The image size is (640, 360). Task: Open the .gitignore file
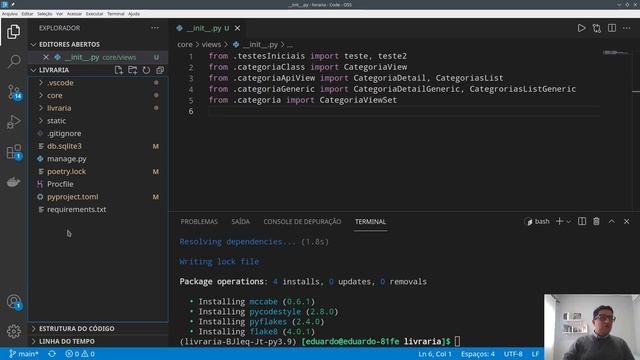point(98,133)
